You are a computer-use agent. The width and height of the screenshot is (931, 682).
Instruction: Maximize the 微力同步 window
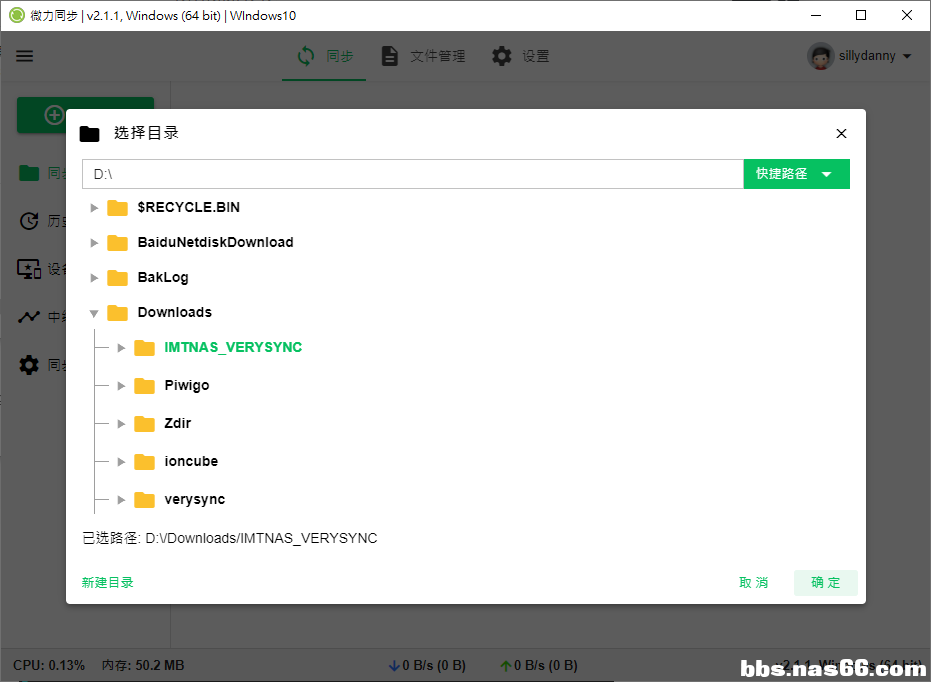click(861, 15)
